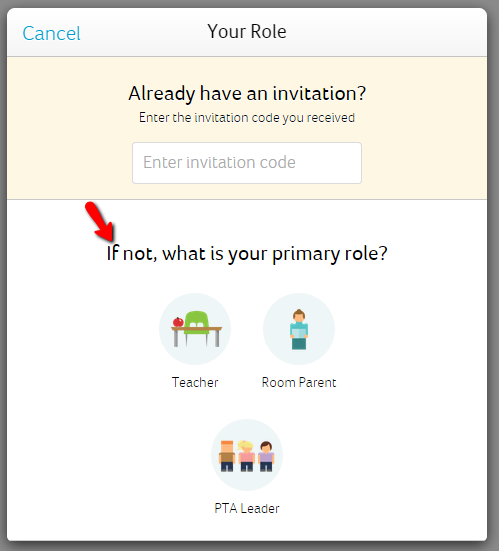Choose the Teacher text label

pyautogui.click(x=195, y=382)
